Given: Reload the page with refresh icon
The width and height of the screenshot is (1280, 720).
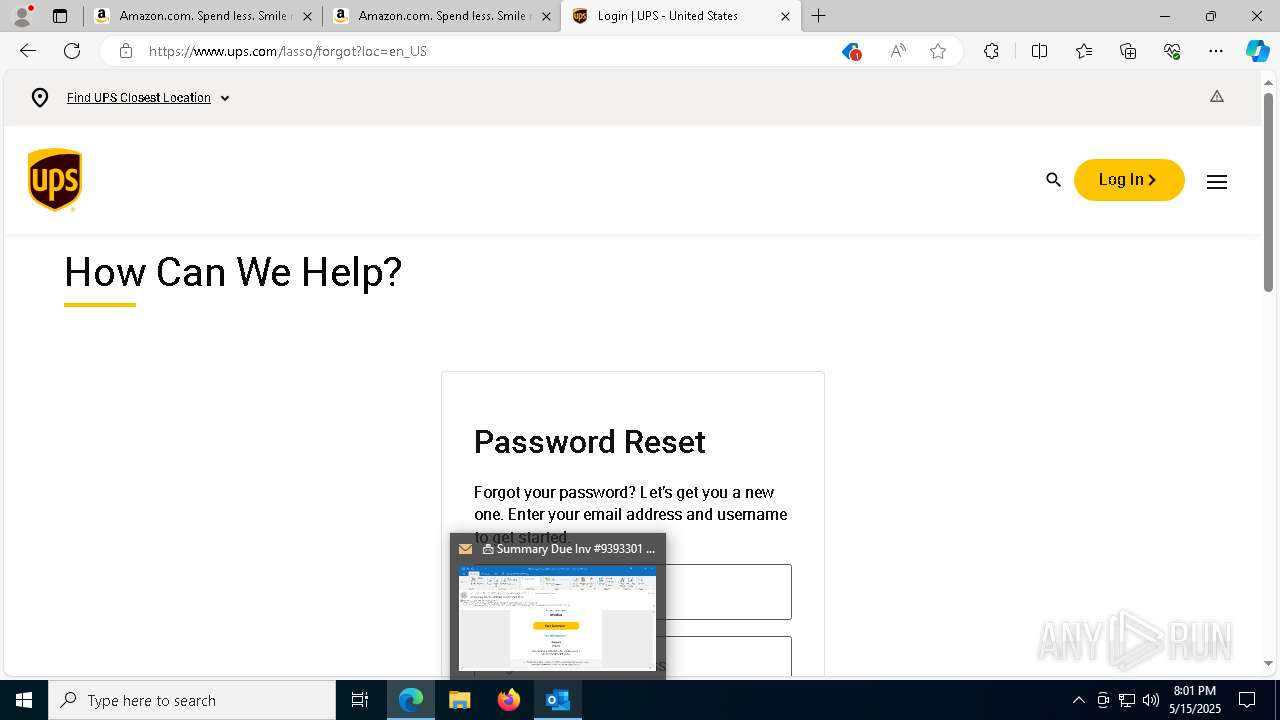Looking at the screenshot, I should click(x=72, y=51).
